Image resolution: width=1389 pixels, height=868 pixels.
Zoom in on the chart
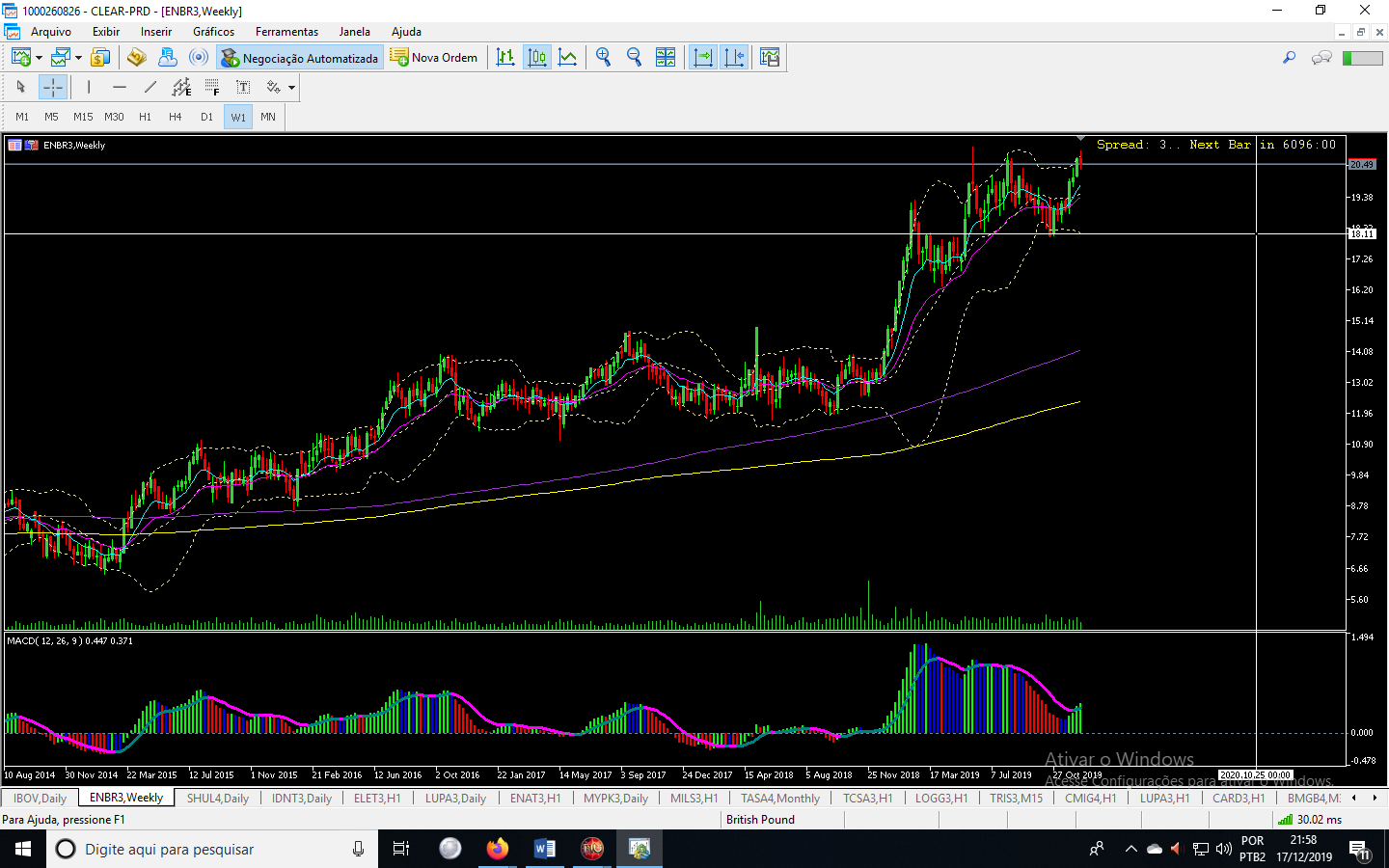[604, 58]
